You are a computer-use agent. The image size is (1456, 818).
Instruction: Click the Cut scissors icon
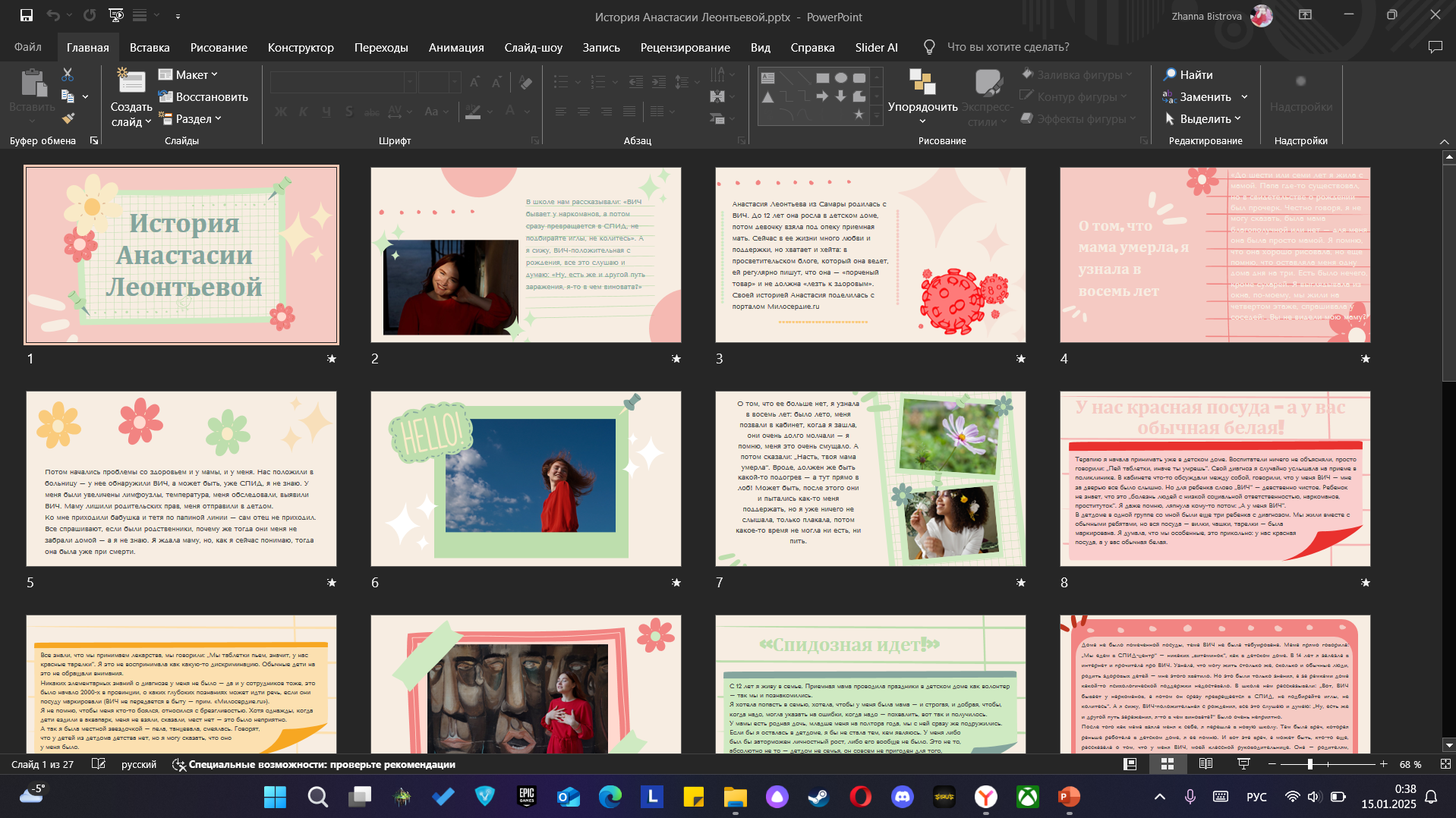coord(68,74)
